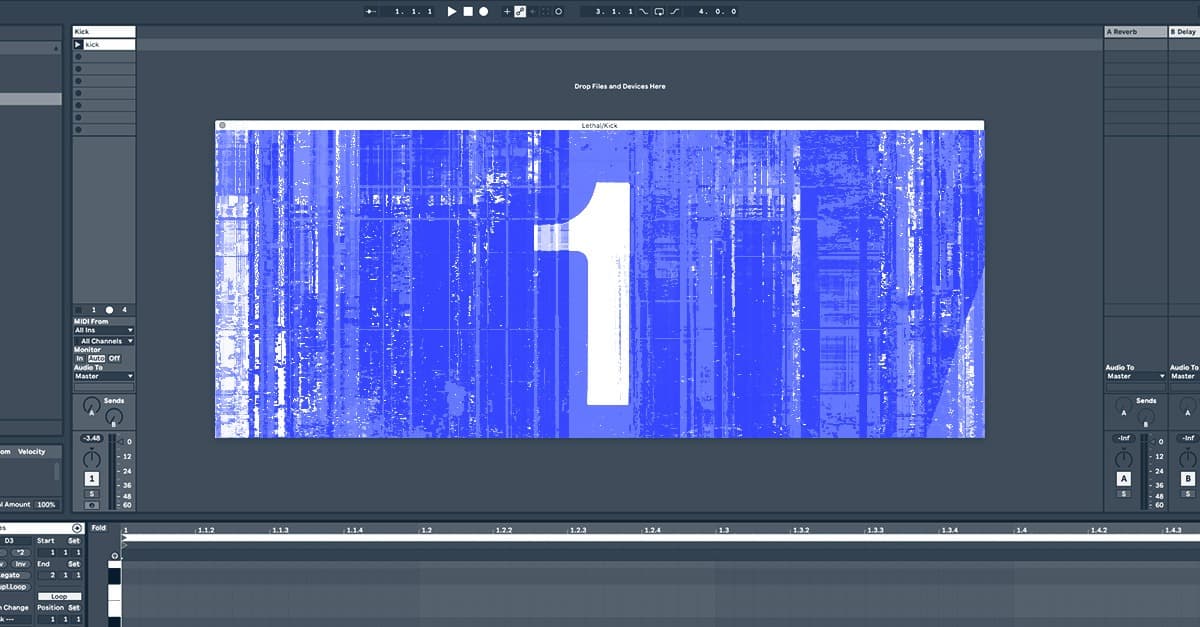Open the Audio To Master dropdown

click(103, 375)
